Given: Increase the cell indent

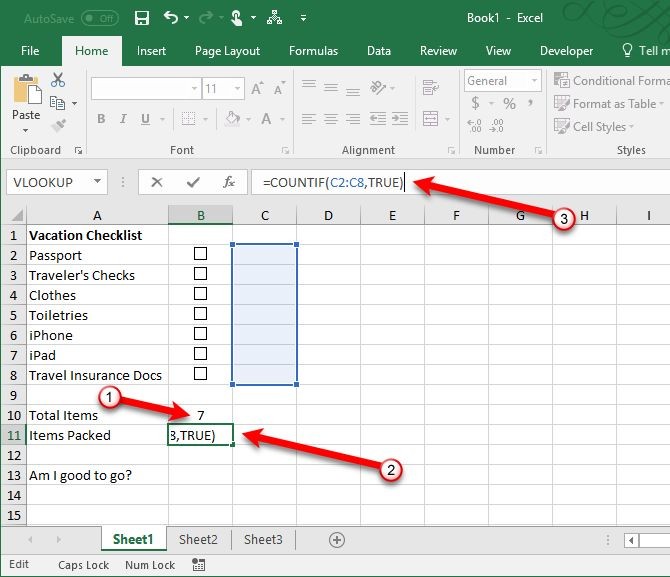Looking at the screenshot, I should 400,118.
